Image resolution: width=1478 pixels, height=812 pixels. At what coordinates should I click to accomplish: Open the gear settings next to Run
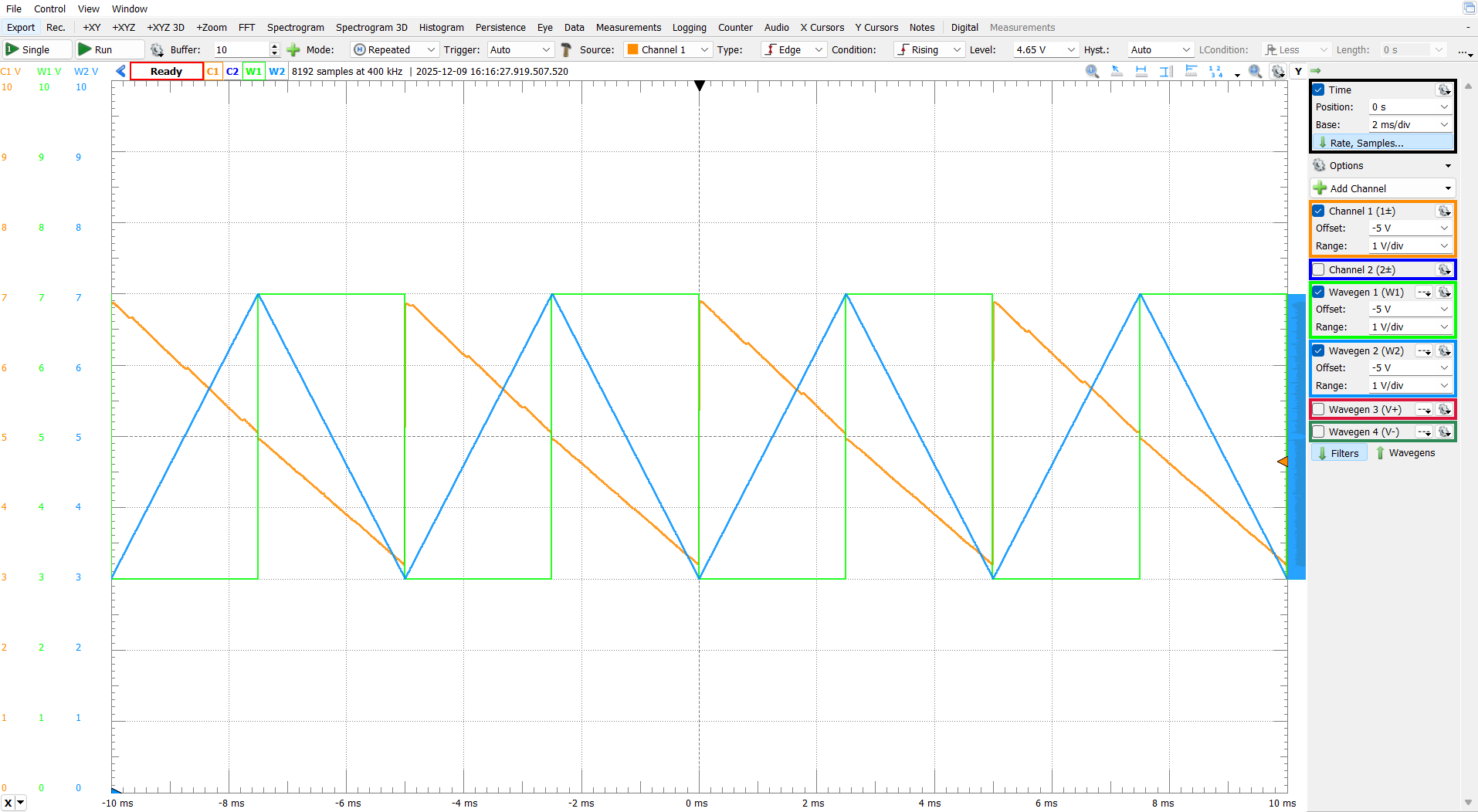point(157,50)
